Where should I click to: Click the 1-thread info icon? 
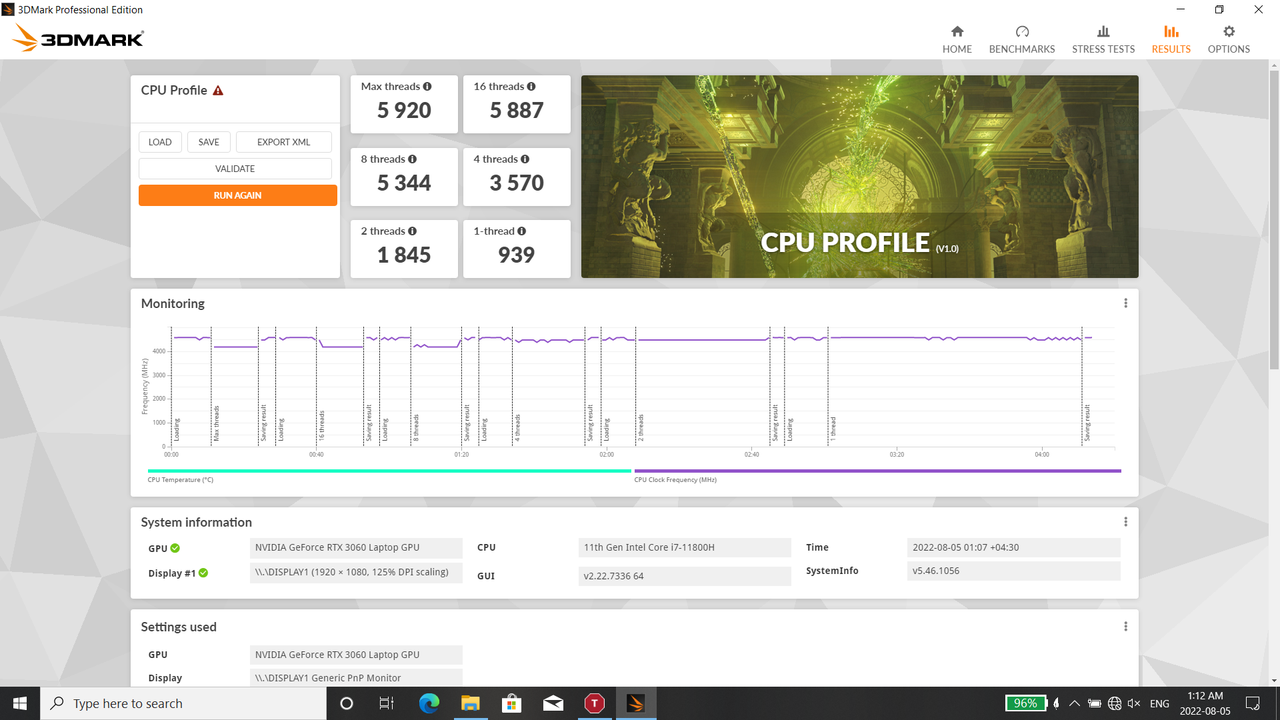point(521,231)
